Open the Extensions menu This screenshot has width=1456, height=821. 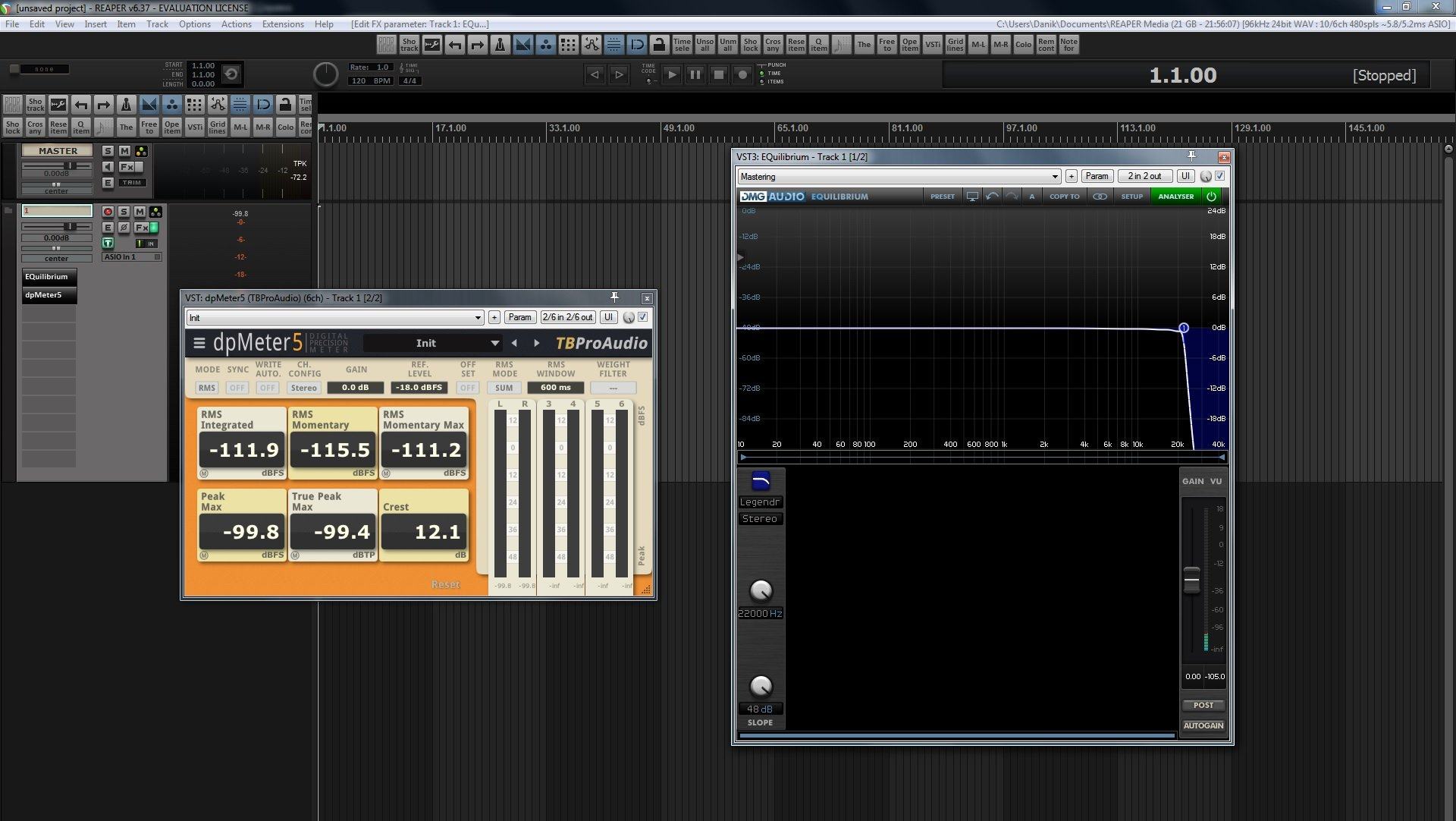[x=282, y=24]
